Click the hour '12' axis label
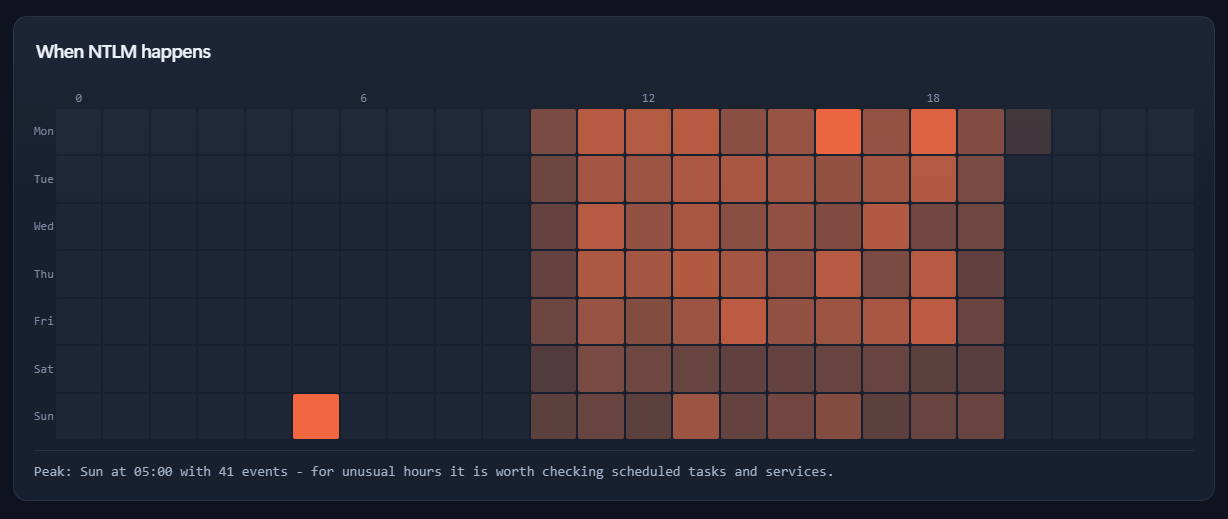Viewport: 1228px width, 519px height. pyautogui.click(x=649, y=98)
